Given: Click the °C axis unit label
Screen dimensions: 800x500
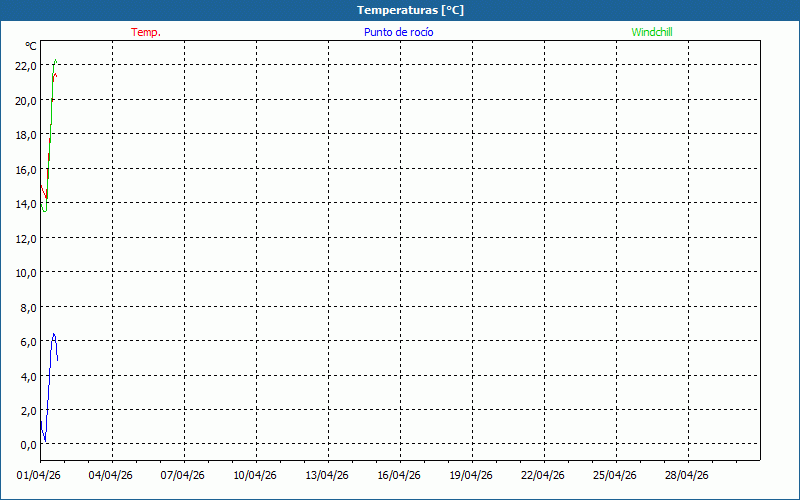Looking at the screenshot, I should click(31, 46).
